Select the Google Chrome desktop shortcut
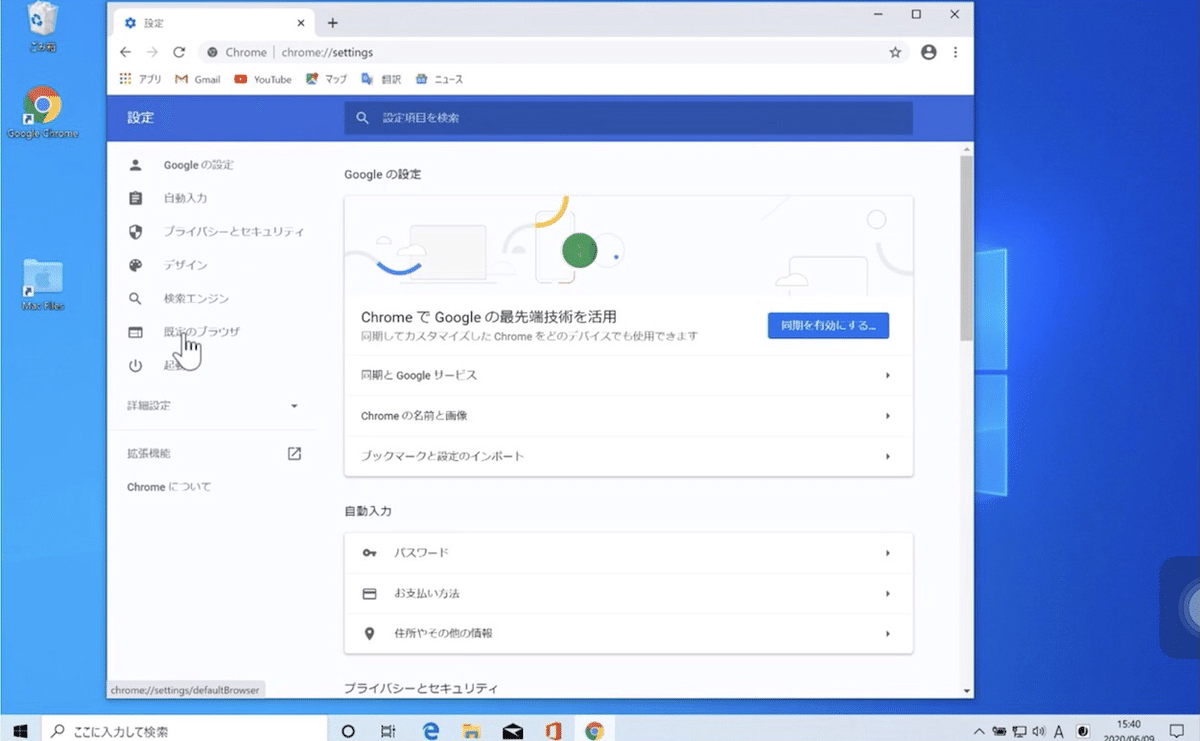 42,112
